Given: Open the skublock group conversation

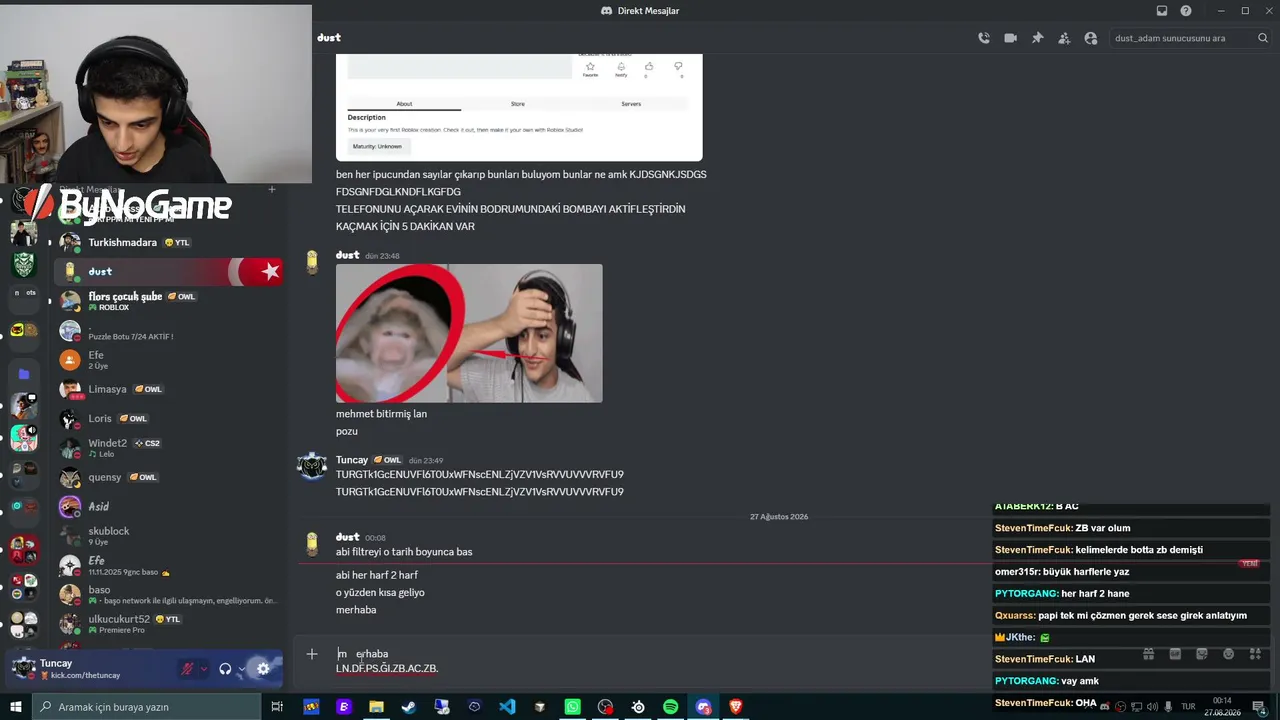Looking at the screenshot, I should tap(169, 536).
